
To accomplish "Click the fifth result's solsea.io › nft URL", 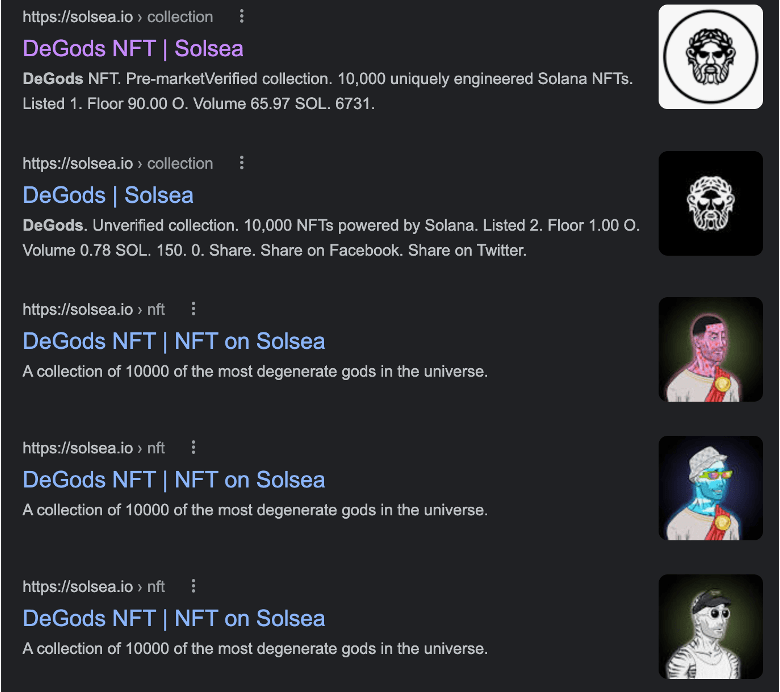I will click(94, 586).
